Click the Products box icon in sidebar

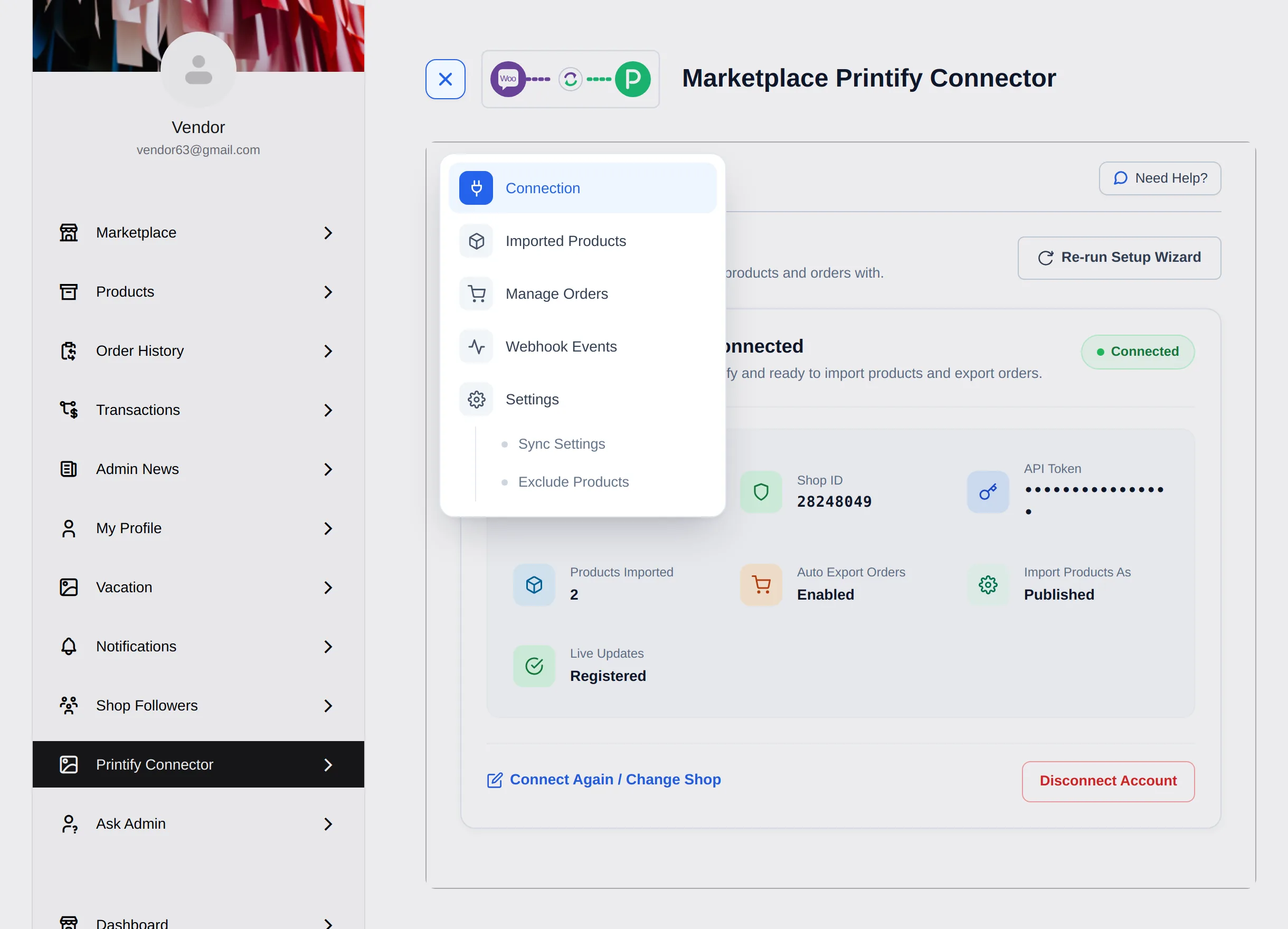69,292
